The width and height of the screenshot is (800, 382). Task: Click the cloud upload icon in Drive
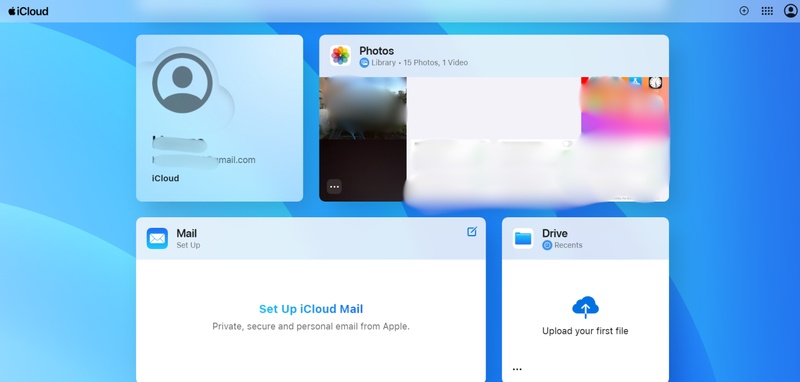(585, 307)
